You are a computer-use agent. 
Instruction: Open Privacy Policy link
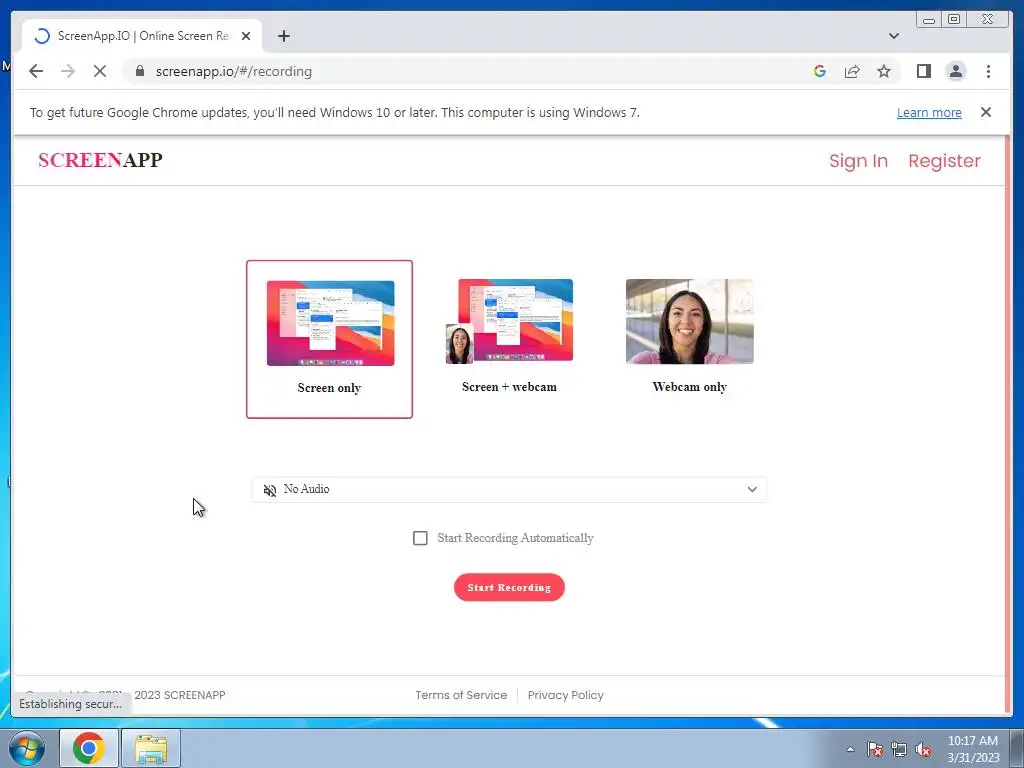(x=566, y=695)
